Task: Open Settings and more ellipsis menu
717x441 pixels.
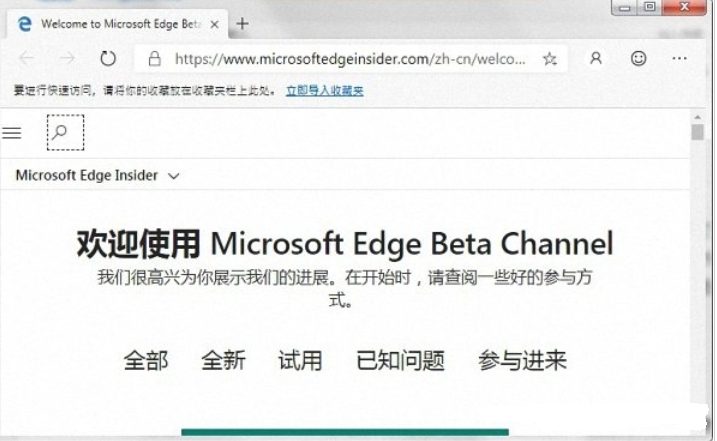Action: [680, 58]
